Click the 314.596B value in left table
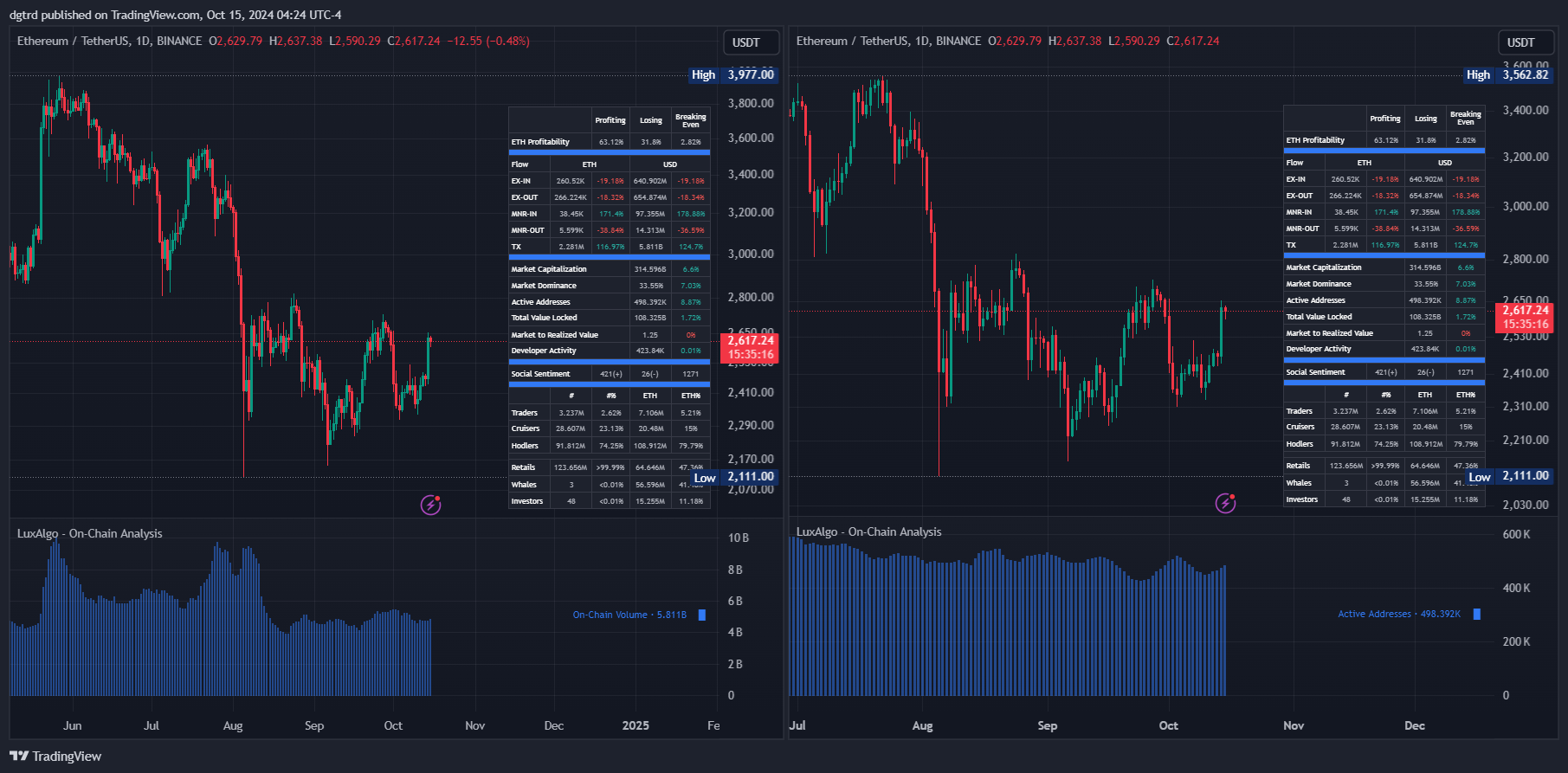This screenshot has width=1568, height=773. pos(650,269)
